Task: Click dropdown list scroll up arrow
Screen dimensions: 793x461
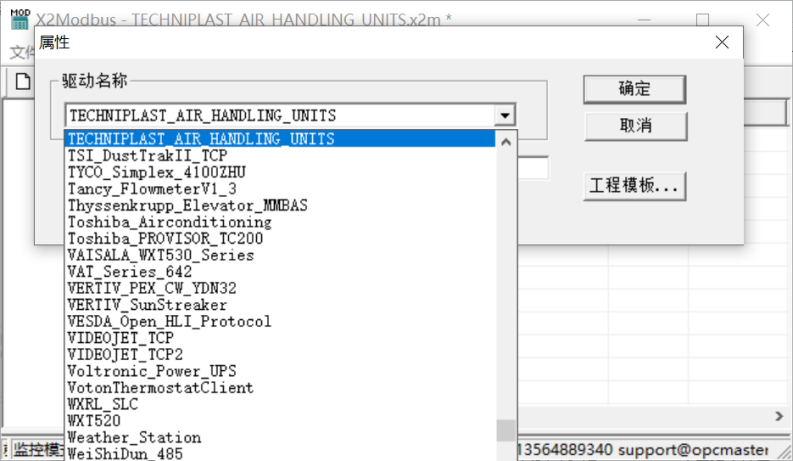Action: click(x=506, y=142)
